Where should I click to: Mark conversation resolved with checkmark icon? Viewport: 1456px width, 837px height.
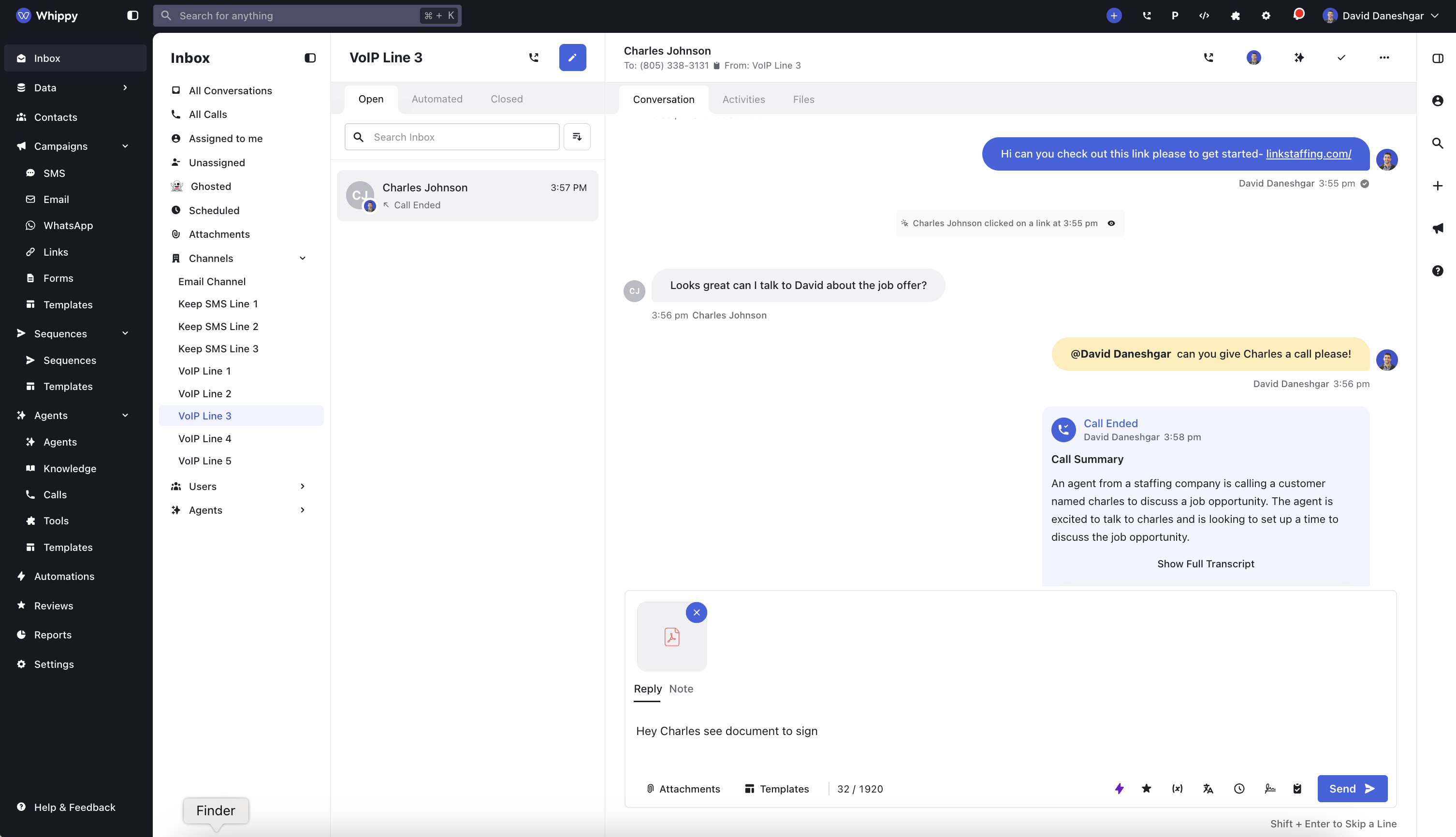(x=1341, y=58)
